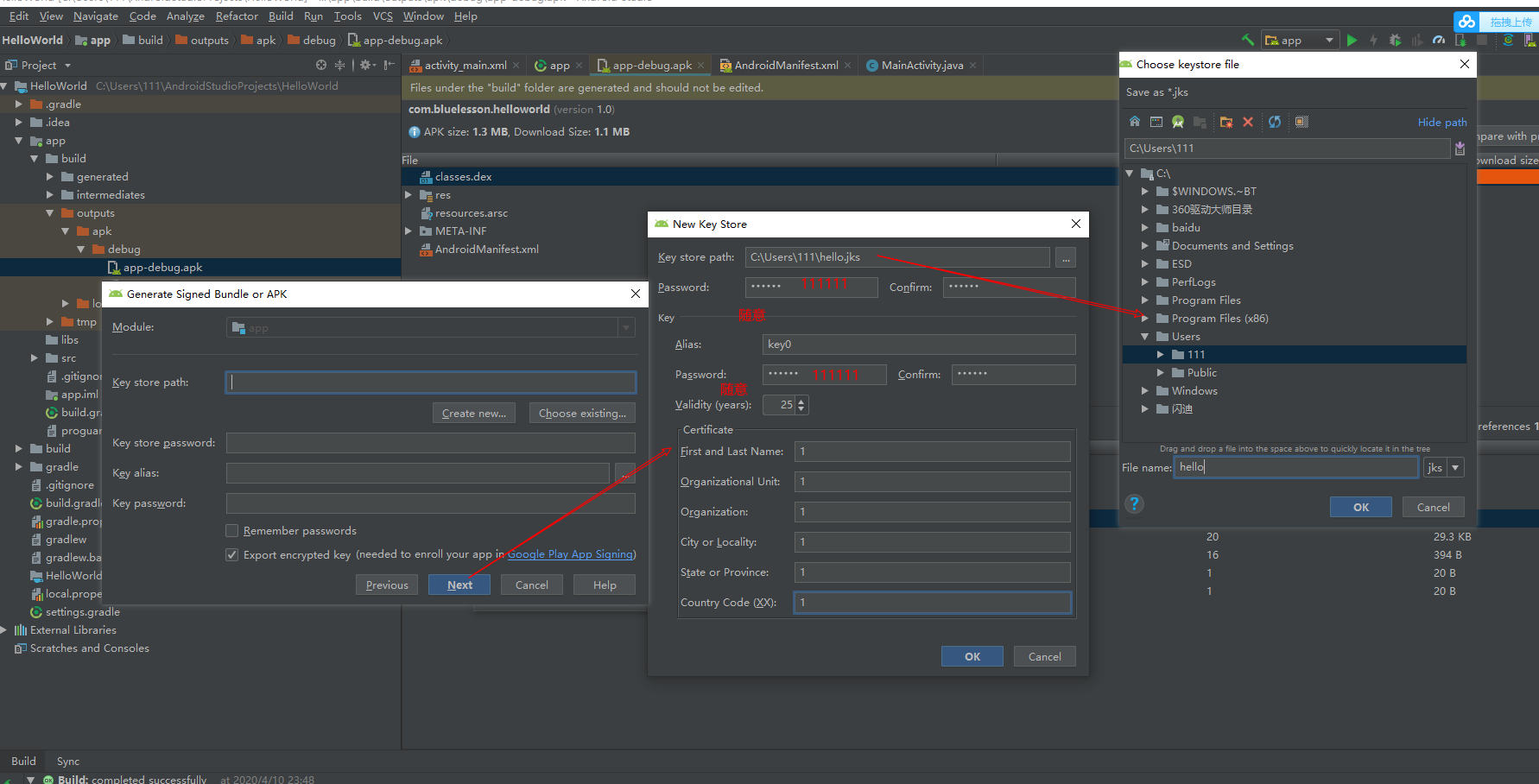Click the Debug app bug icon
Screen dimensions: 1539x784
click(1395, 40)
